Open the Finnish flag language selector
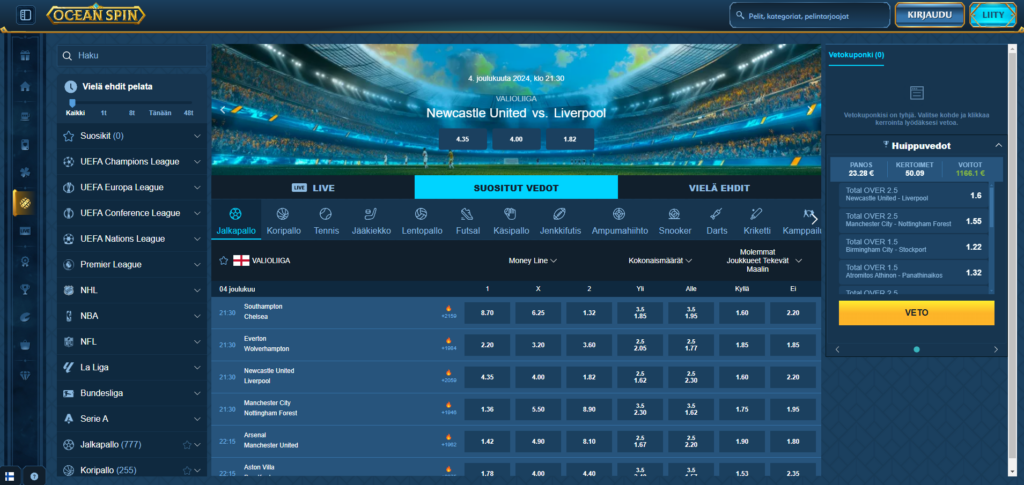 [x=10, y=476]
